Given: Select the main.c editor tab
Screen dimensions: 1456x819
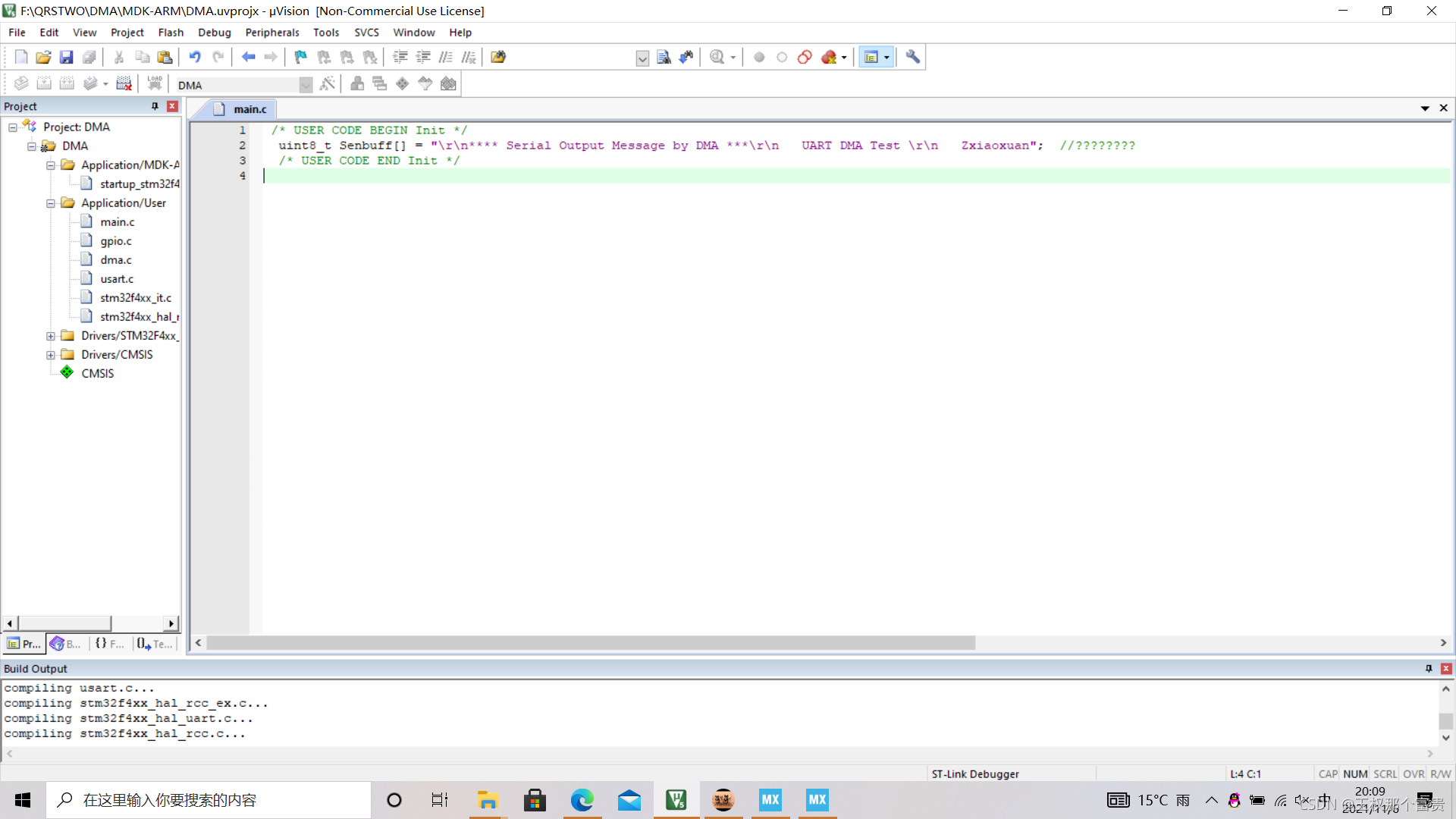Looking at the screenshot, I should (x=249, y=109).
